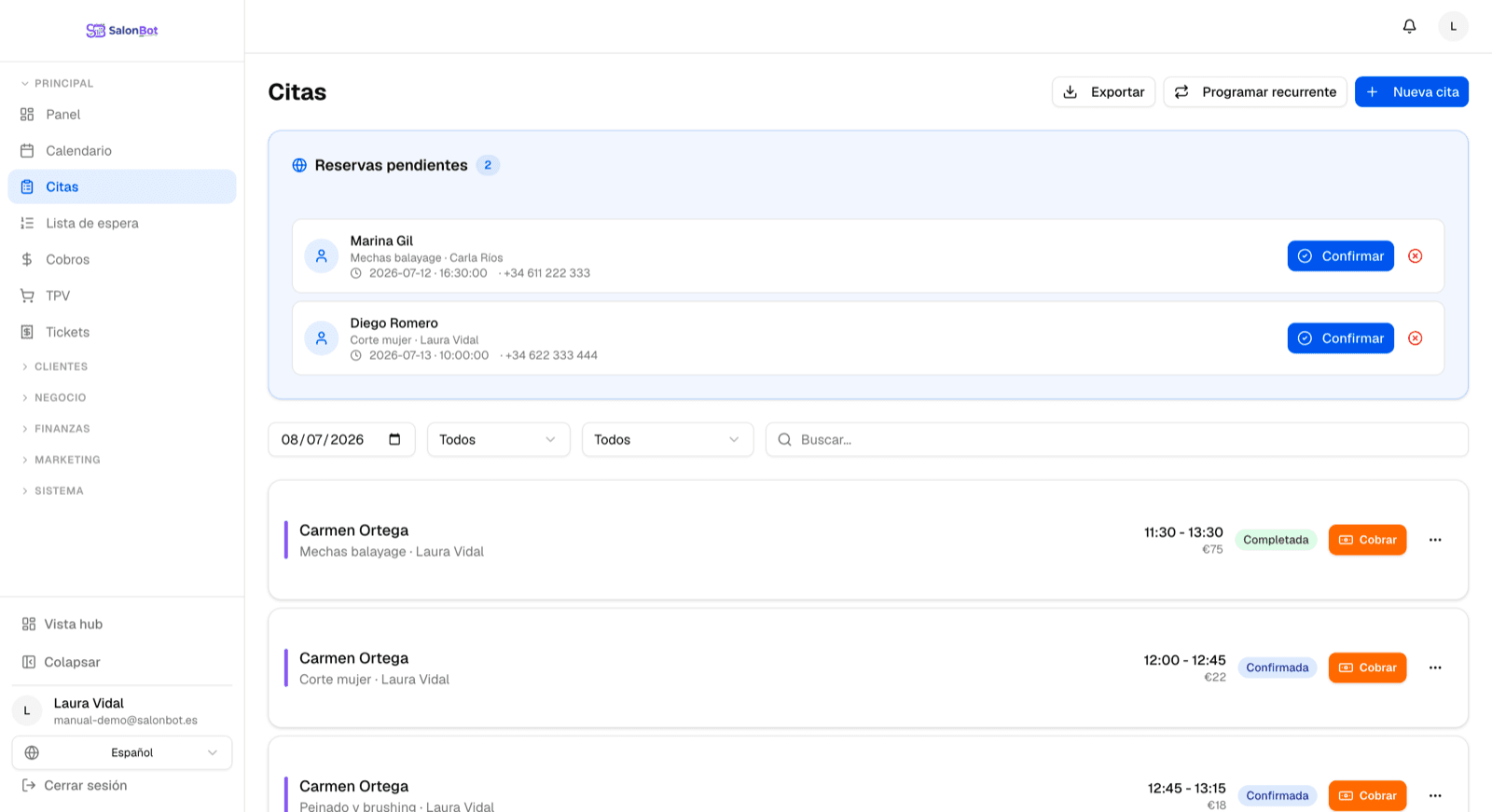1492x812 pixels.
Task: Click the Exportar button
Action: tap(1104, 92)
